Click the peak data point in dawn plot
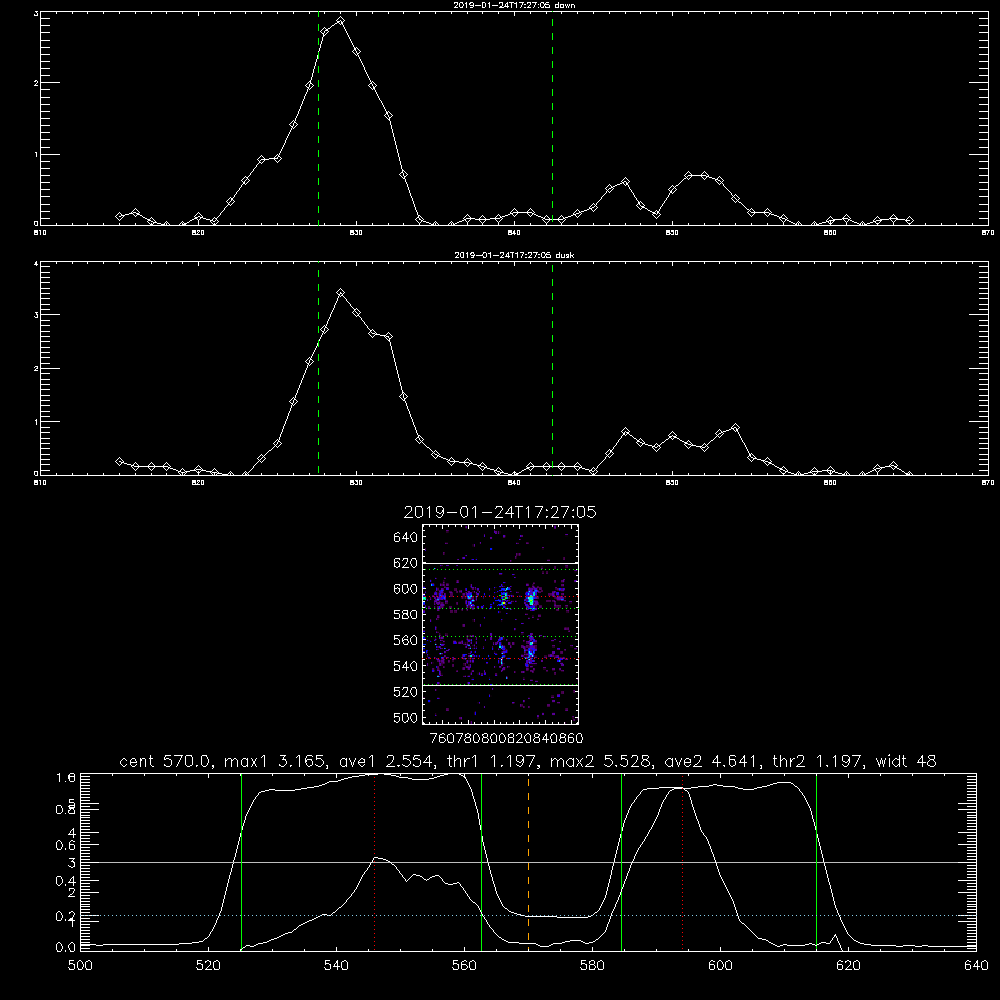The image size is (1000, 1000). tap(341, 20)
